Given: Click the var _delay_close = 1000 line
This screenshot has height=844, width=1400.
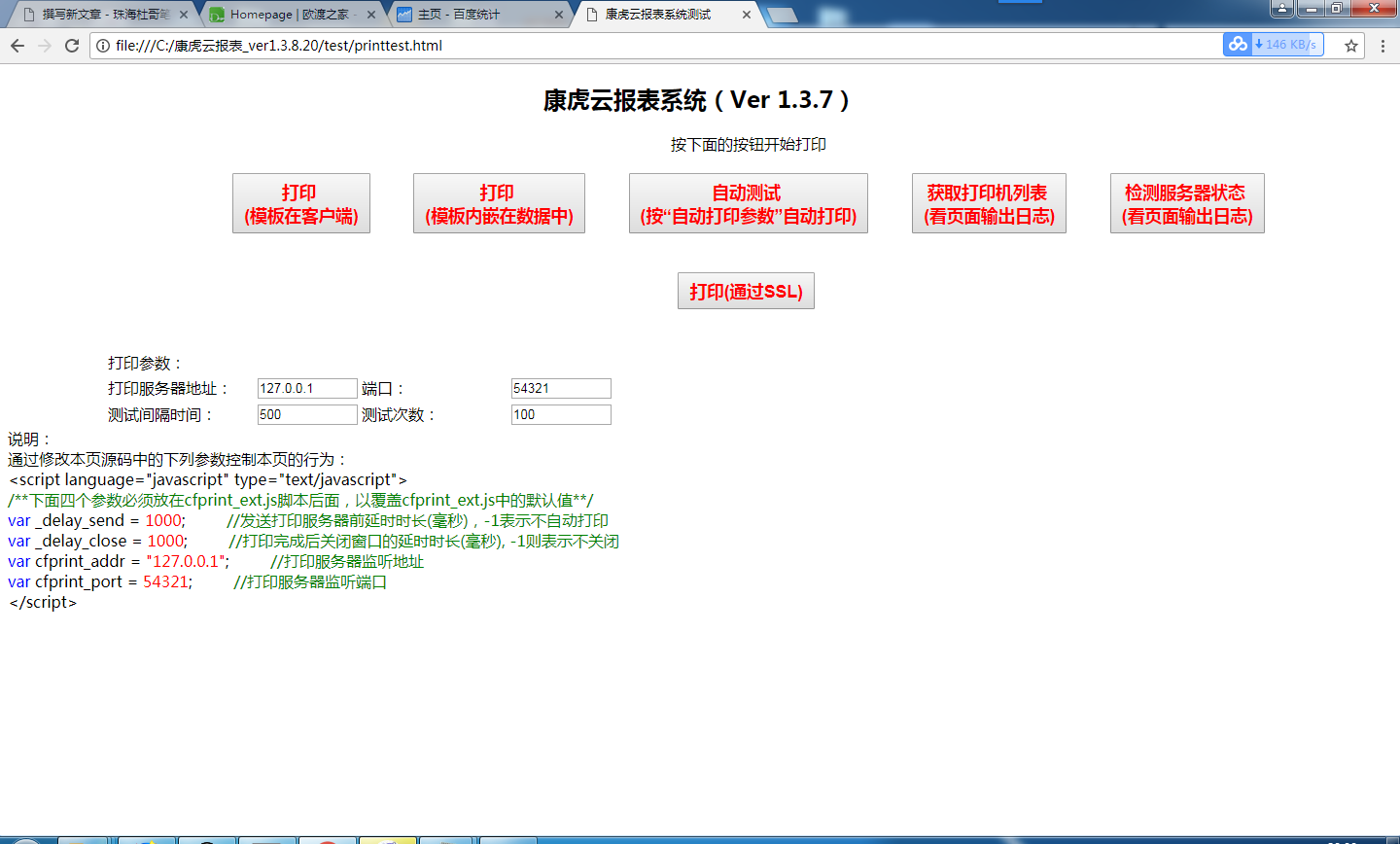Looking at the screenshot, I should (313, 542).
